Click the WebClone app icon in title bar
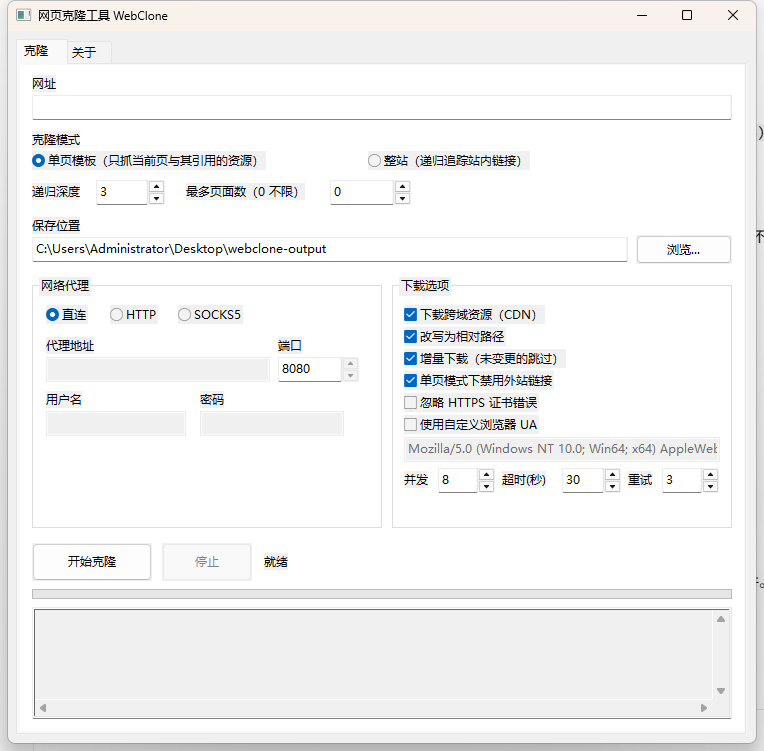 pyautogui.click(x=23, y=16)
